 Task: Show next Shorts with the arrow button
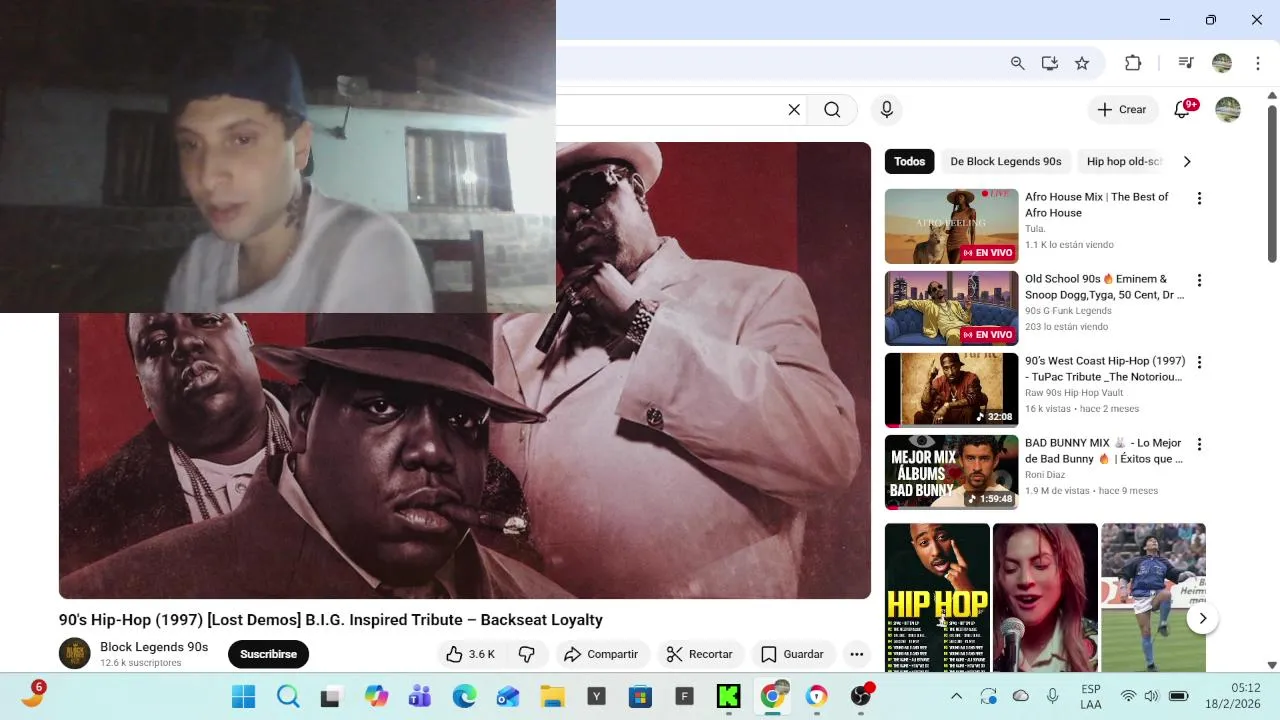1203,619
